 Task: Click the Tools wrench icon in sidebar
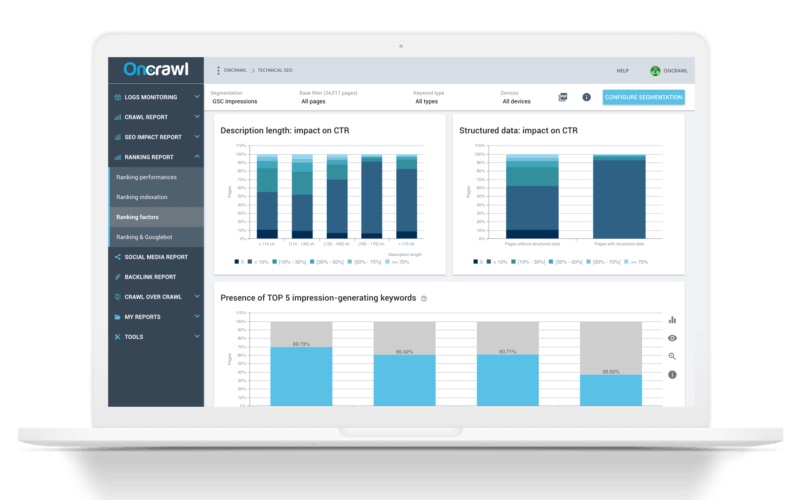point(118,337)
